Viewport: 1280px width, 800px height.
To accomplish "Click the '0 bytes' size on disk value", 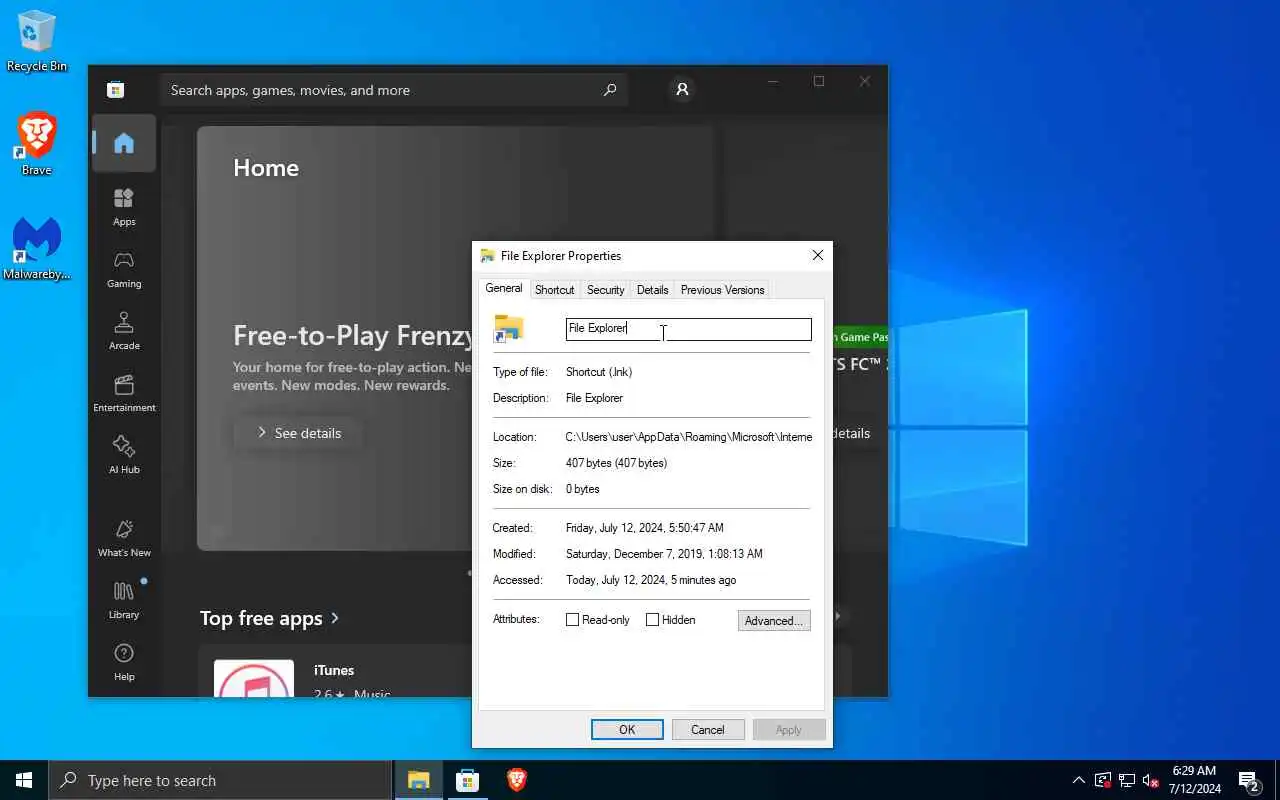I will [583, 489].
